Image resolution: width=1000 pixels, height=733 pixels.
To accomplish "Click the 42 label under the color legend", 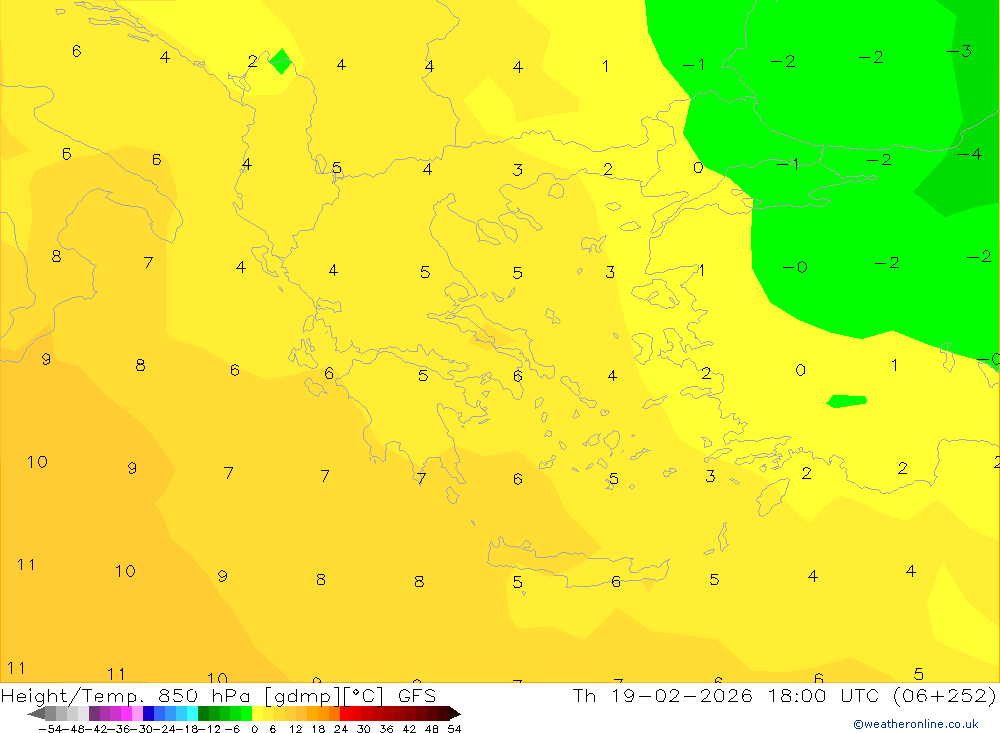I will pyautogui.click(x=409, y=729).
